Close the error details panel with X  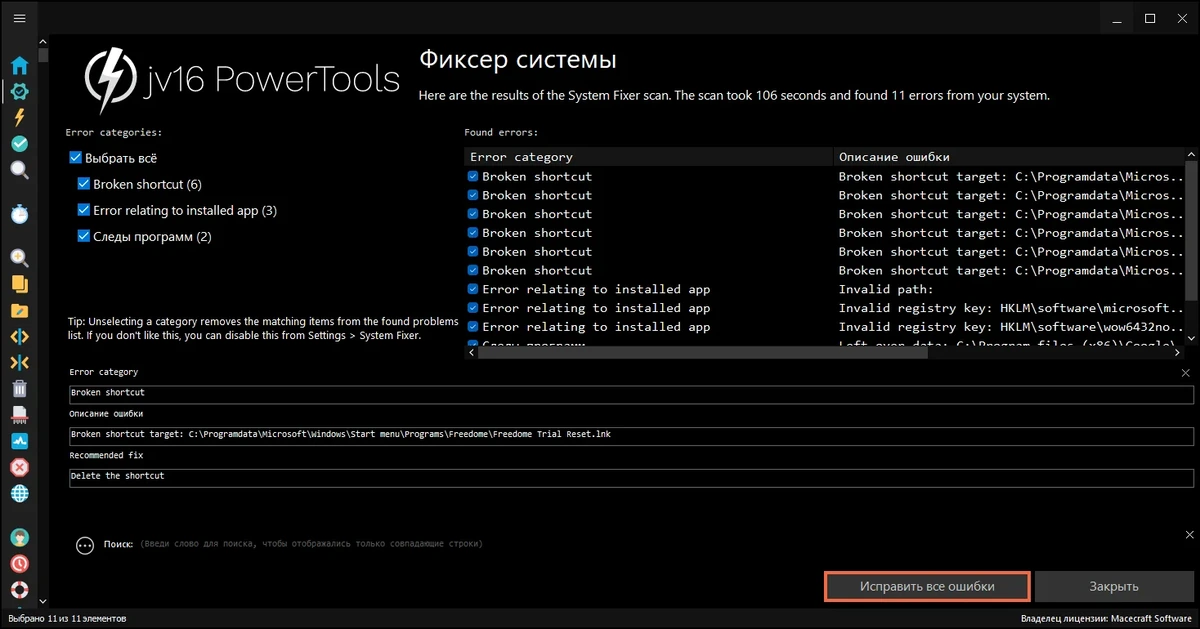1186,372
